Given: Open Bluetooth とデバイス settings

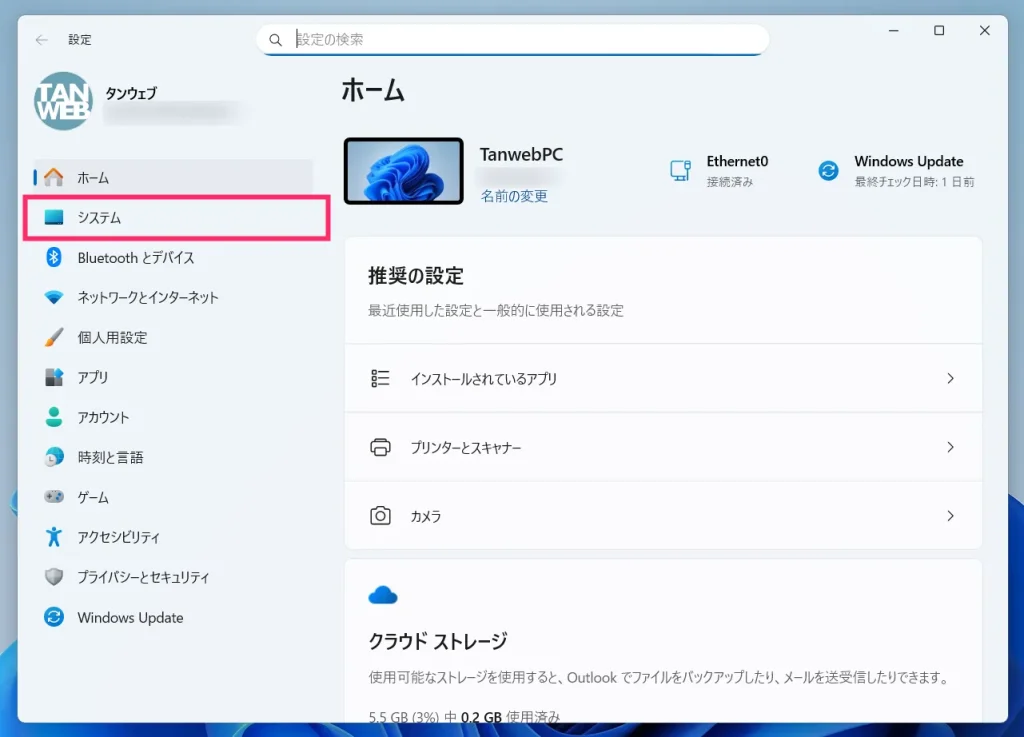Looking at the screenshot, I should (x=173, y=257).
